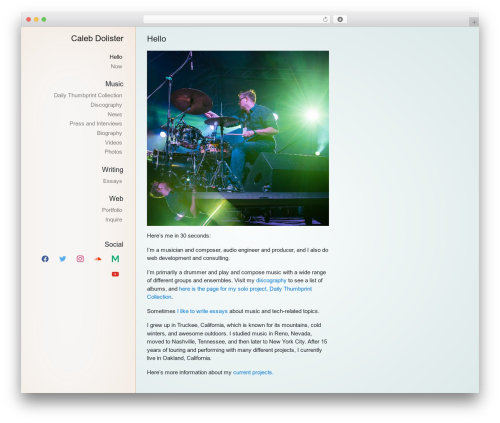
Task: Click the browser address bar
Action: click(237, 19)
